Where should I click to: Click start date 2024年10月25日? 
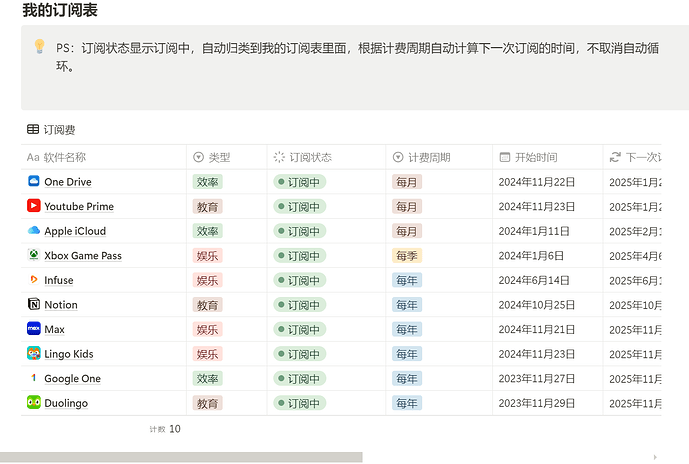[x=537, y=305]
